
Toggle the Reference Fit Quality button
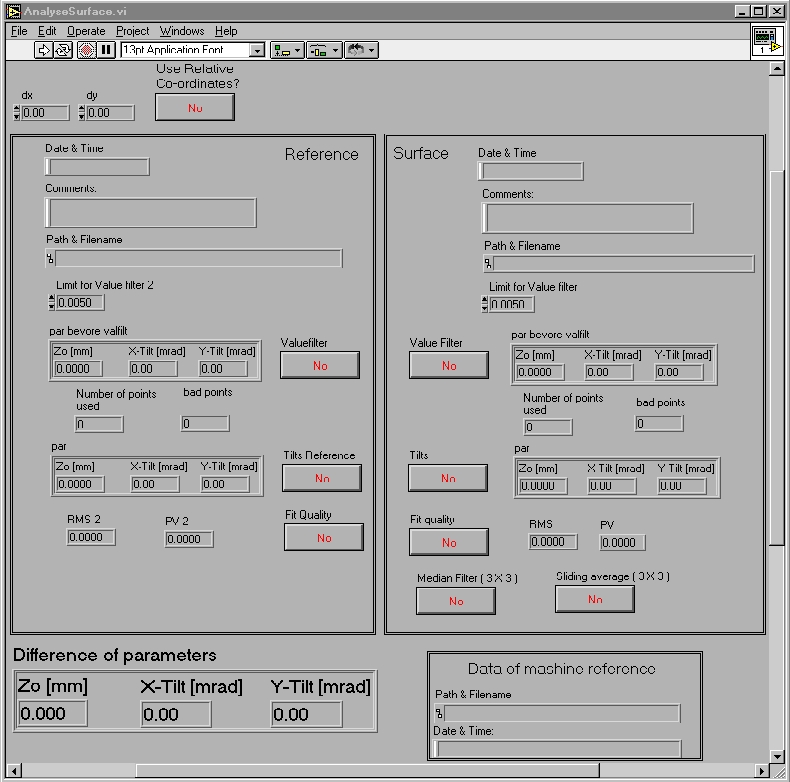point(324,537)
